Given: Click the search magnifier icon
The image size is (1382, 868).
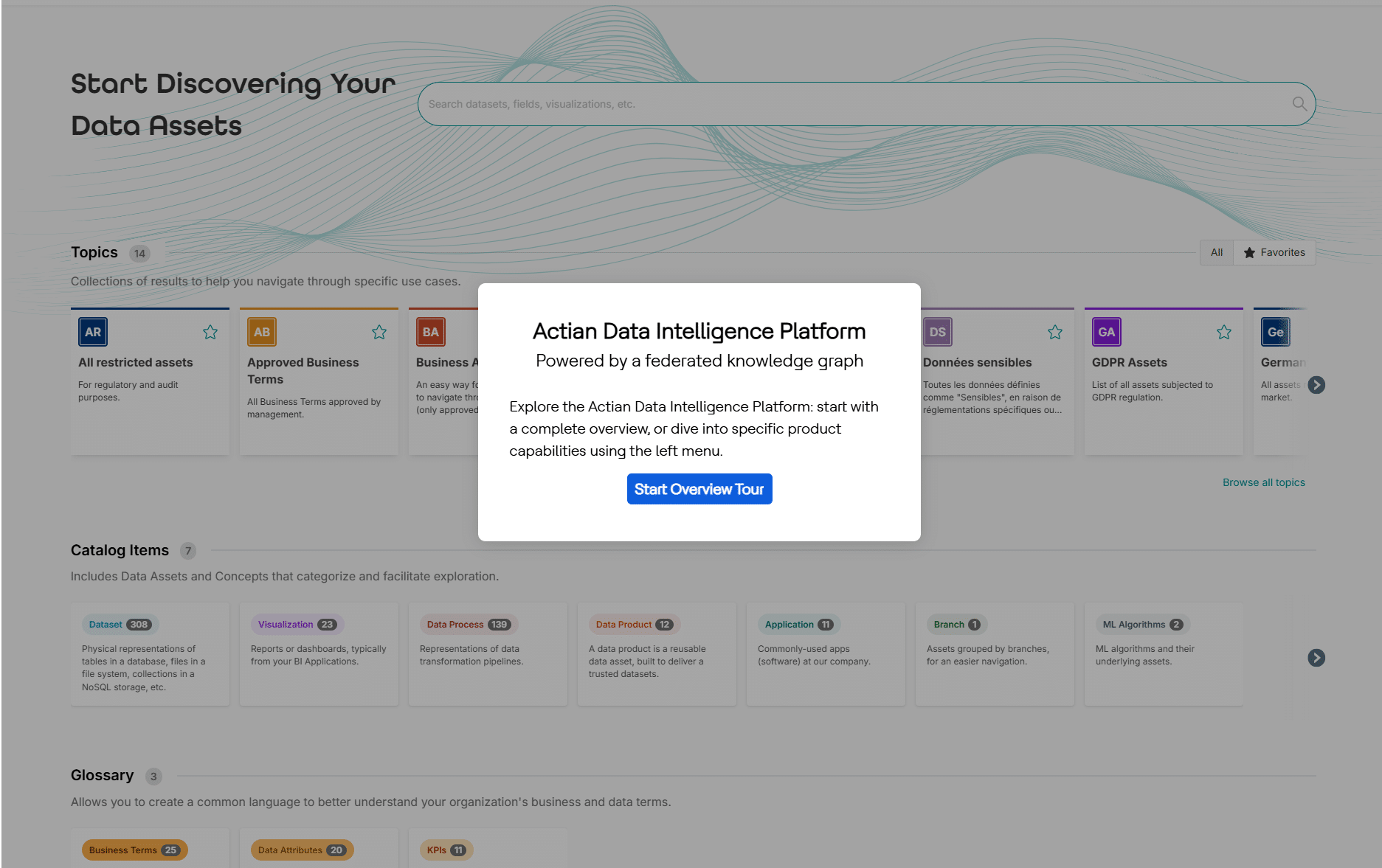Looking at the screenshot, I should coord(1299,104).
